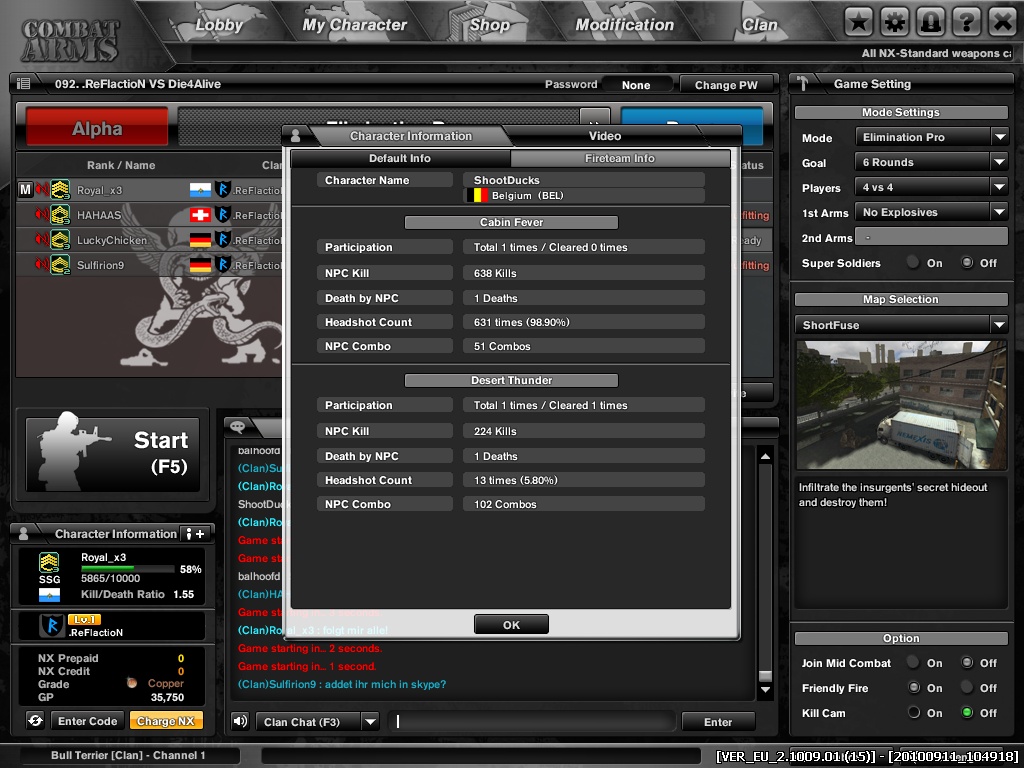
Task: Click the alert siren icon in the top bar
Action: tap(931, 23)
